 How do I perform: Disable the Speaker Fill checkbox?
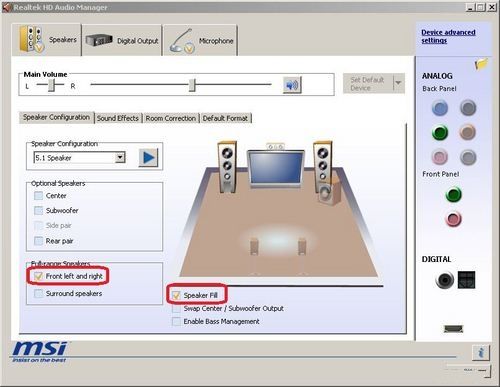pyautogui.click(x=176, y=295)
